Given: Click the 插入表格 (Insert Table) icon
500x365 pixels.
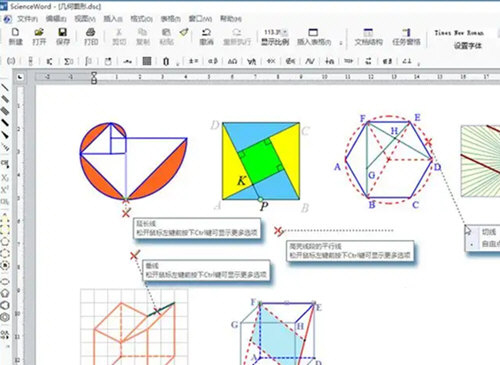Looking at the screenshot, I should tap(313, 32).
